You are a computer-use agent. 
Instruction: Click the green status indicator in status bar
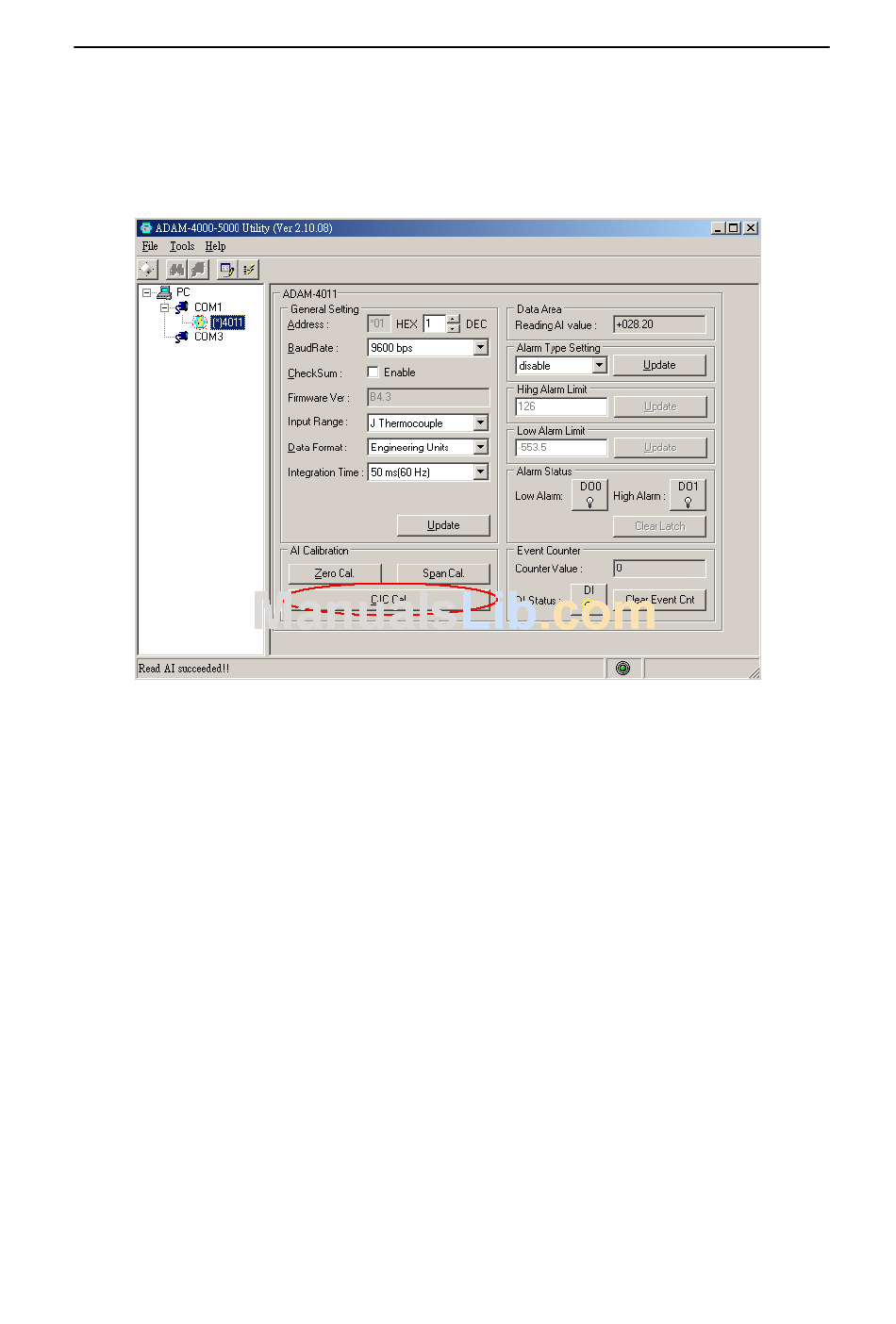pos(622,669)
